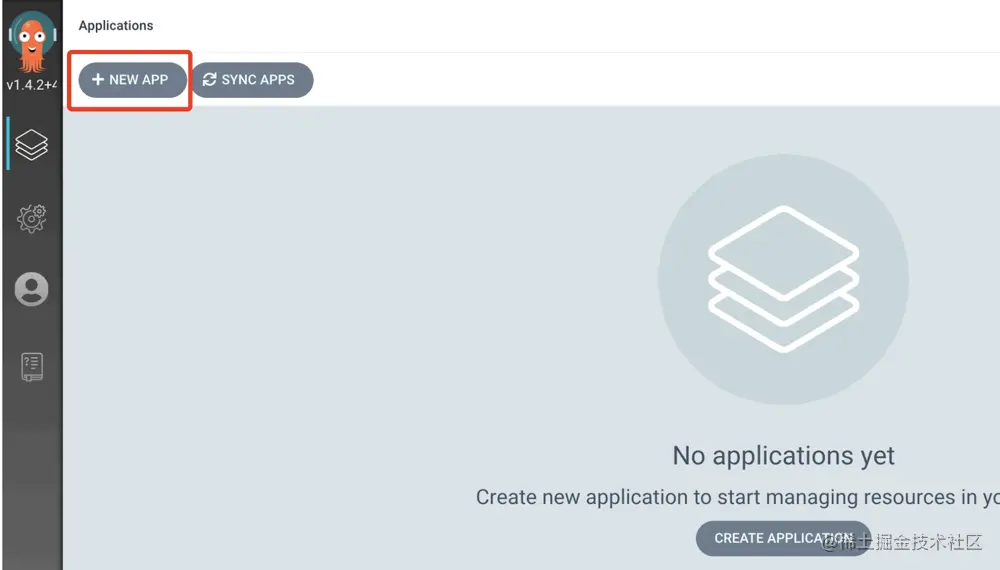1000x570 pixels.
Task: Click the version label v1.4.2
Action: click(x=32, y=85)
